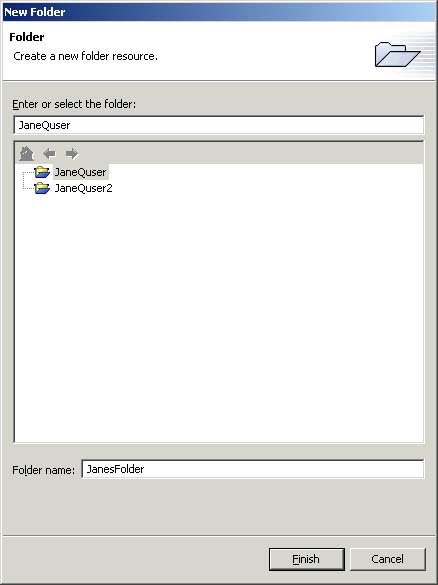Click gray toolbar strip right of forward arrow
This screenshot has width=438, height=585.
(250, 153)
